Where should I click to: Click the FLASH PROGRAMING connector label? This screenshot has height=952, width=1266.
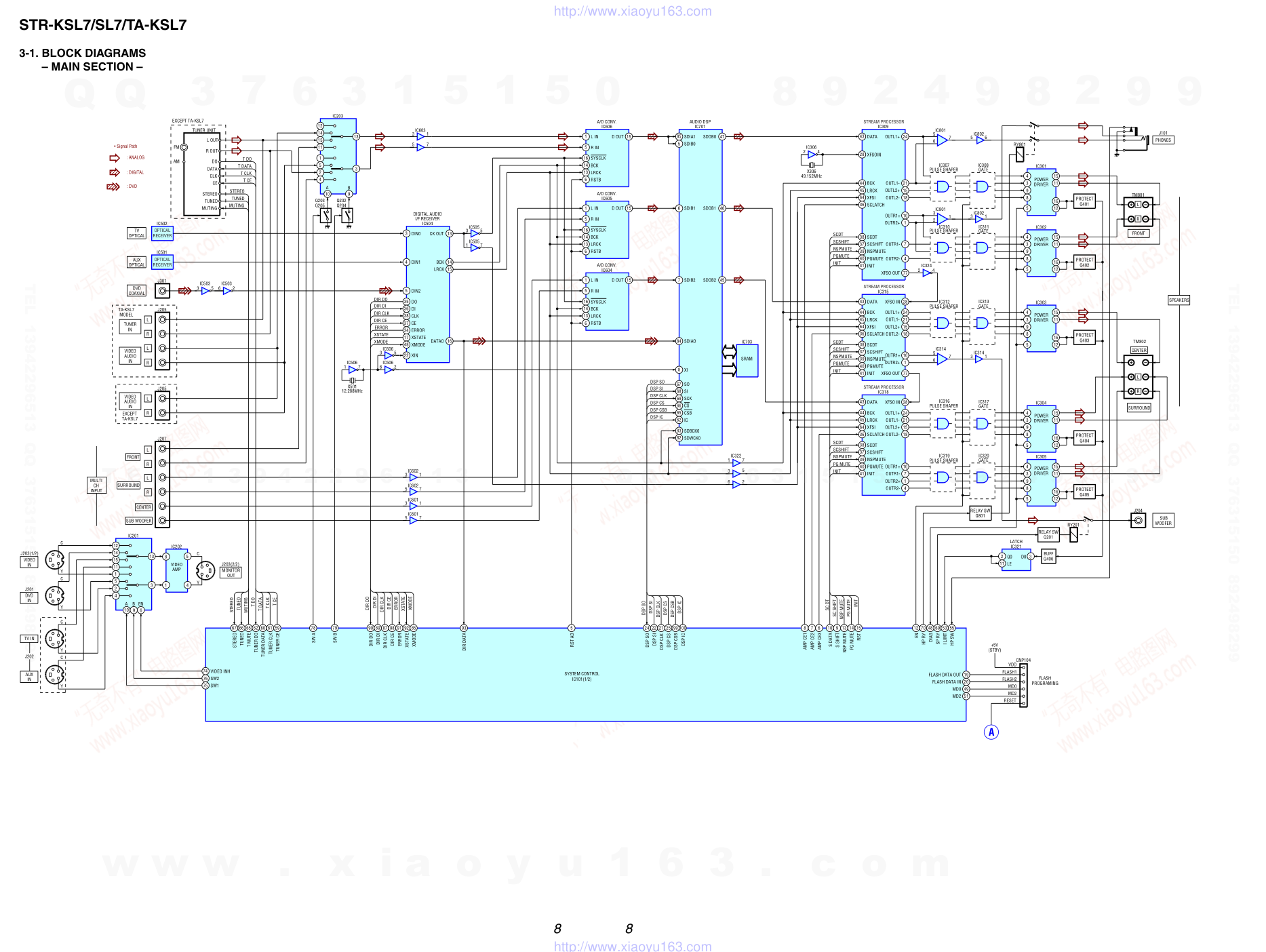(x=1045, y=681)
